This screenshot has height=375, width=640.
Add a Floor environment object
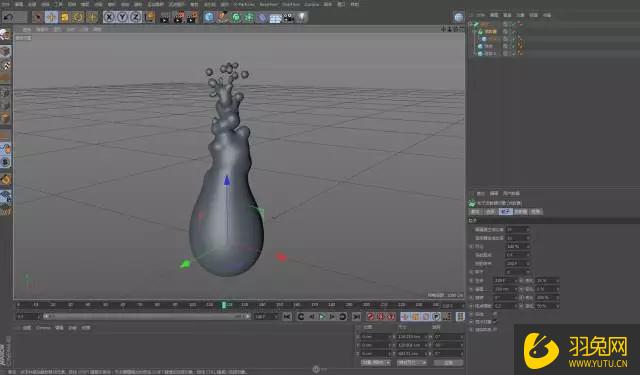(x=275, y=18)
